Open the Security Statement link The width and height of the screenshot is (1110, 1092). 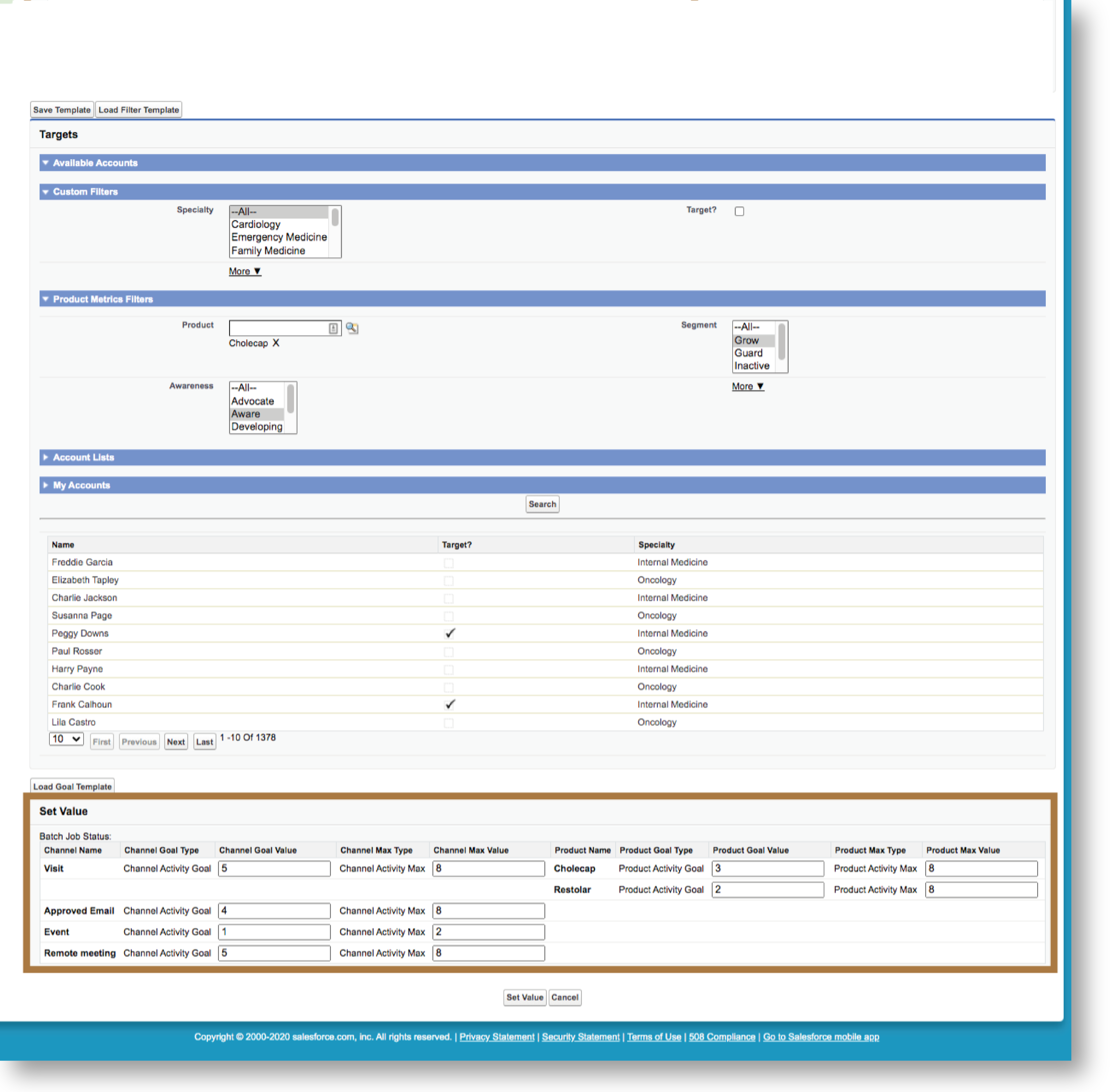(x=580, y=1037)
